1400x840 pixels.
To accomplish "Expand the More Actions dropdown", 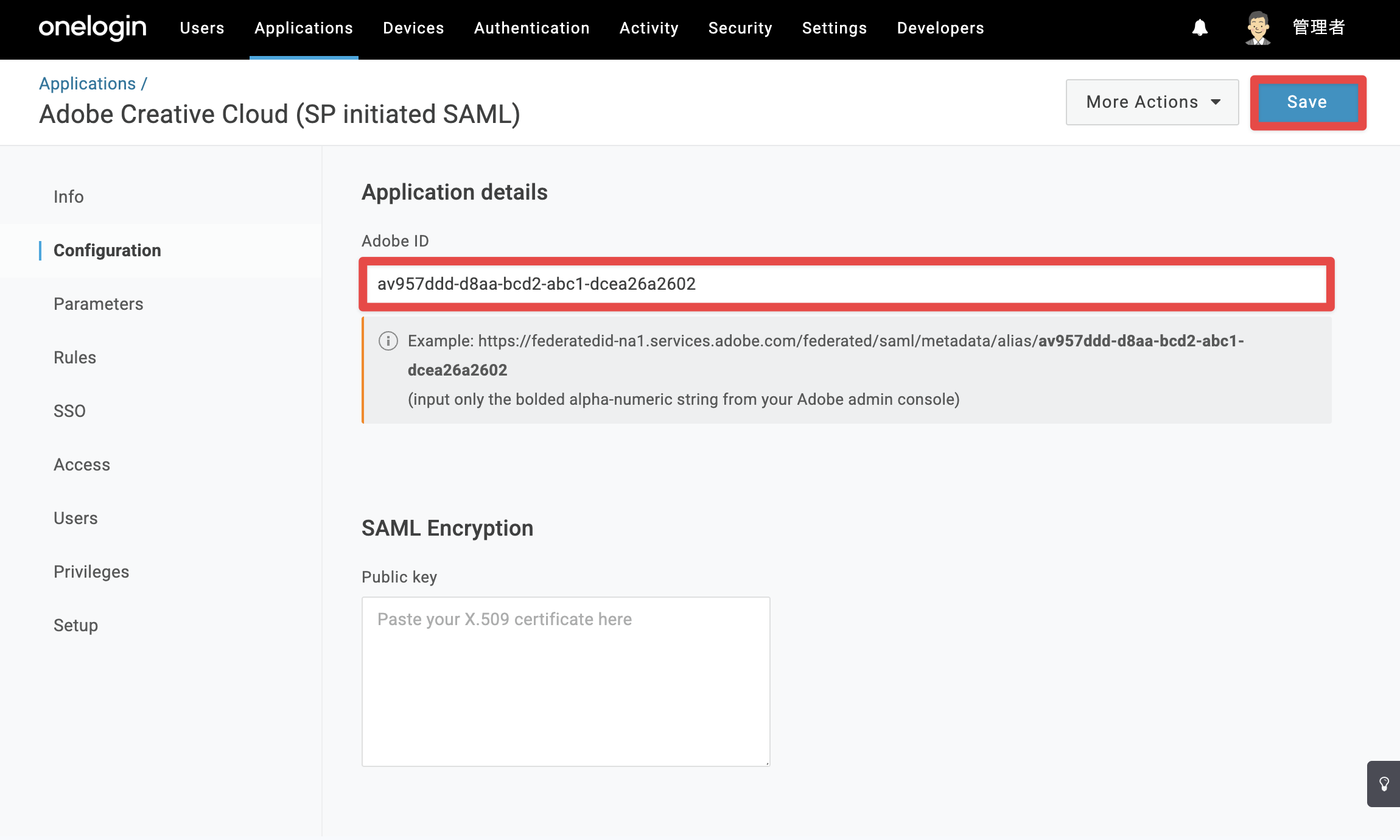I will pos(1152,102).
